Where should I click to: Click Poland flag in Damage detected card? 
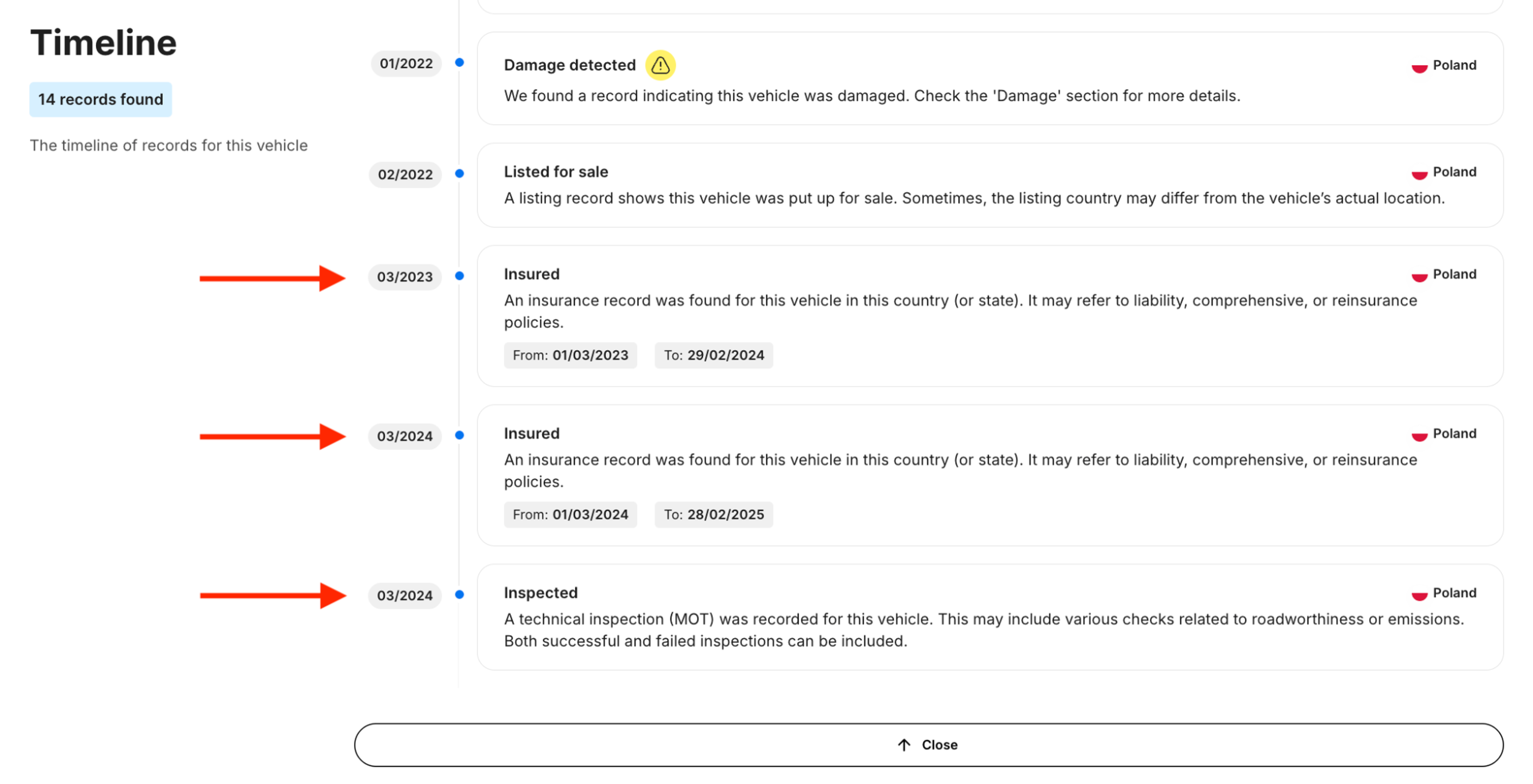[1419, 67]
